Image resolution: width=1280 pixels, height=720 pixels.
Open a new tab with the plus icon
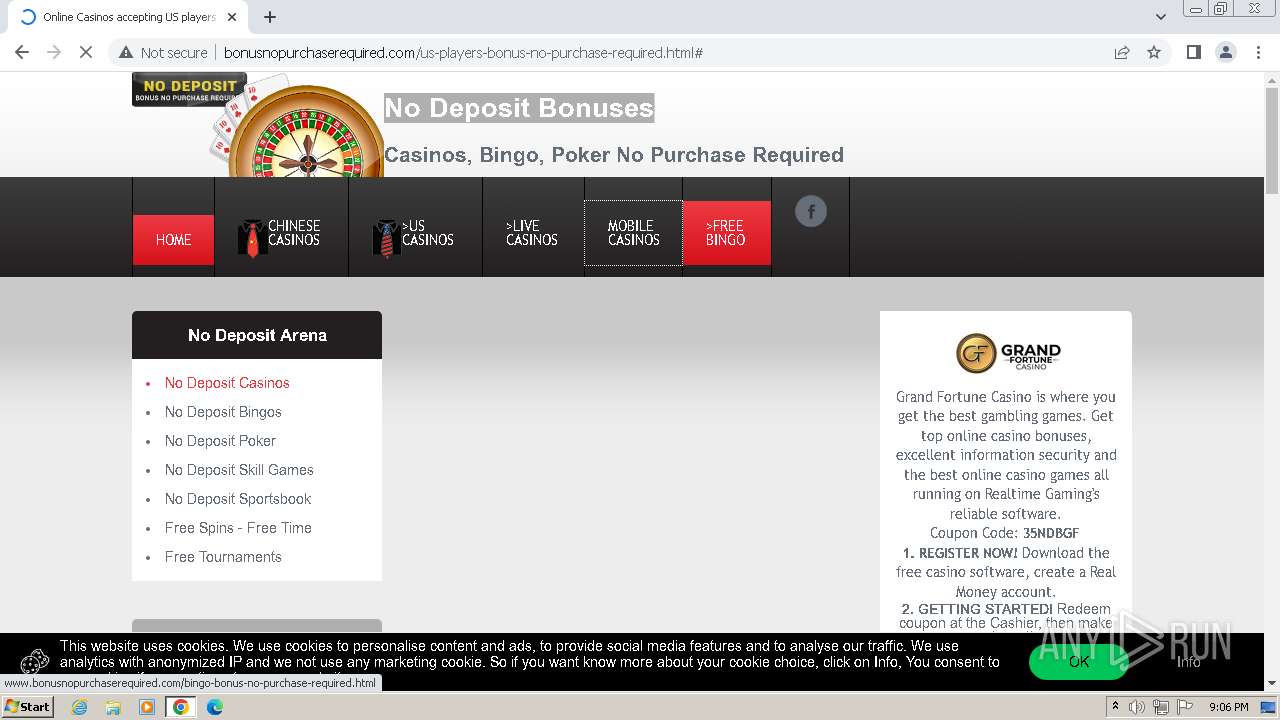point(270,17)
